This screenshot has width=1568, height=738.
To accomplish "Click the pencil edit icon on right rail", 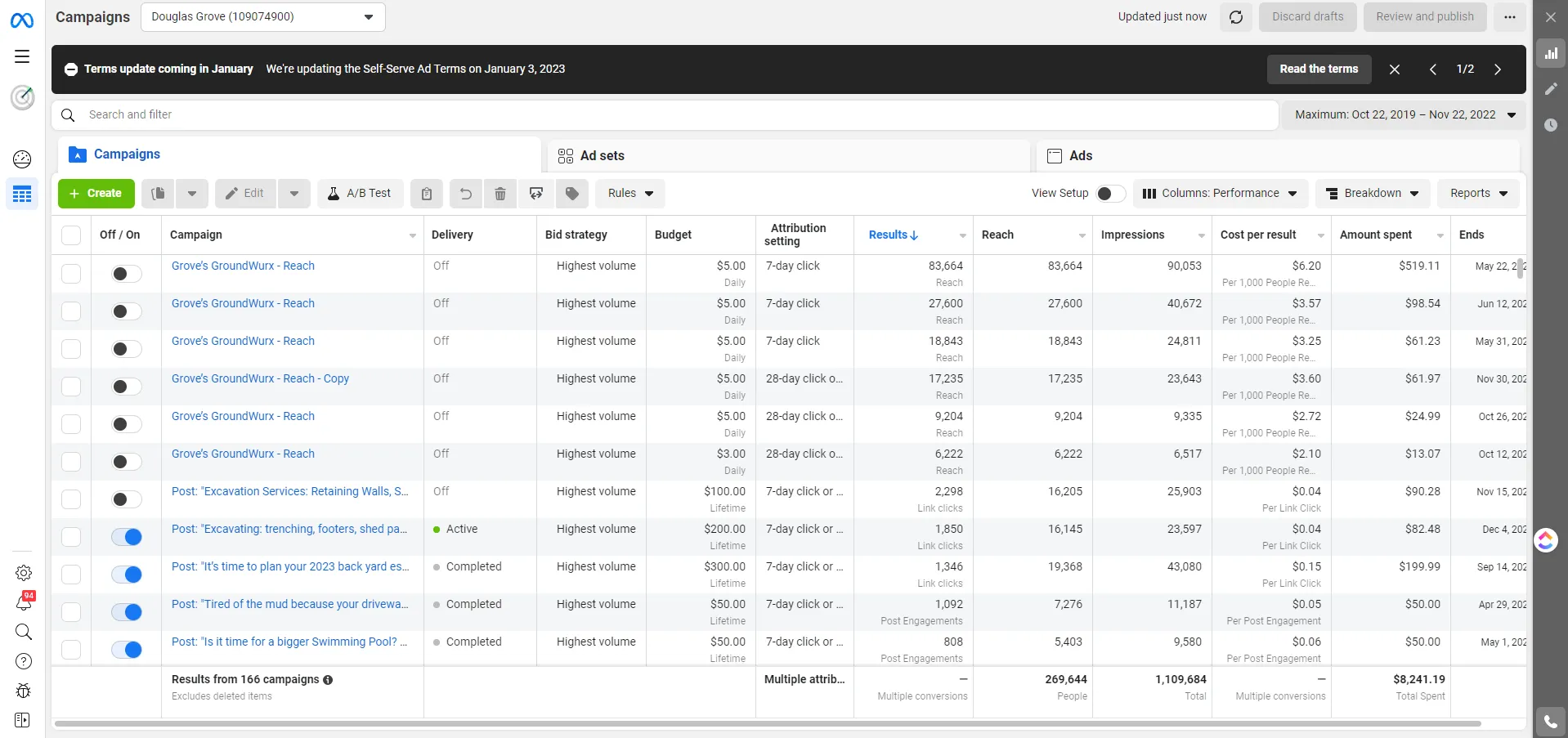I will point(1551,89).
